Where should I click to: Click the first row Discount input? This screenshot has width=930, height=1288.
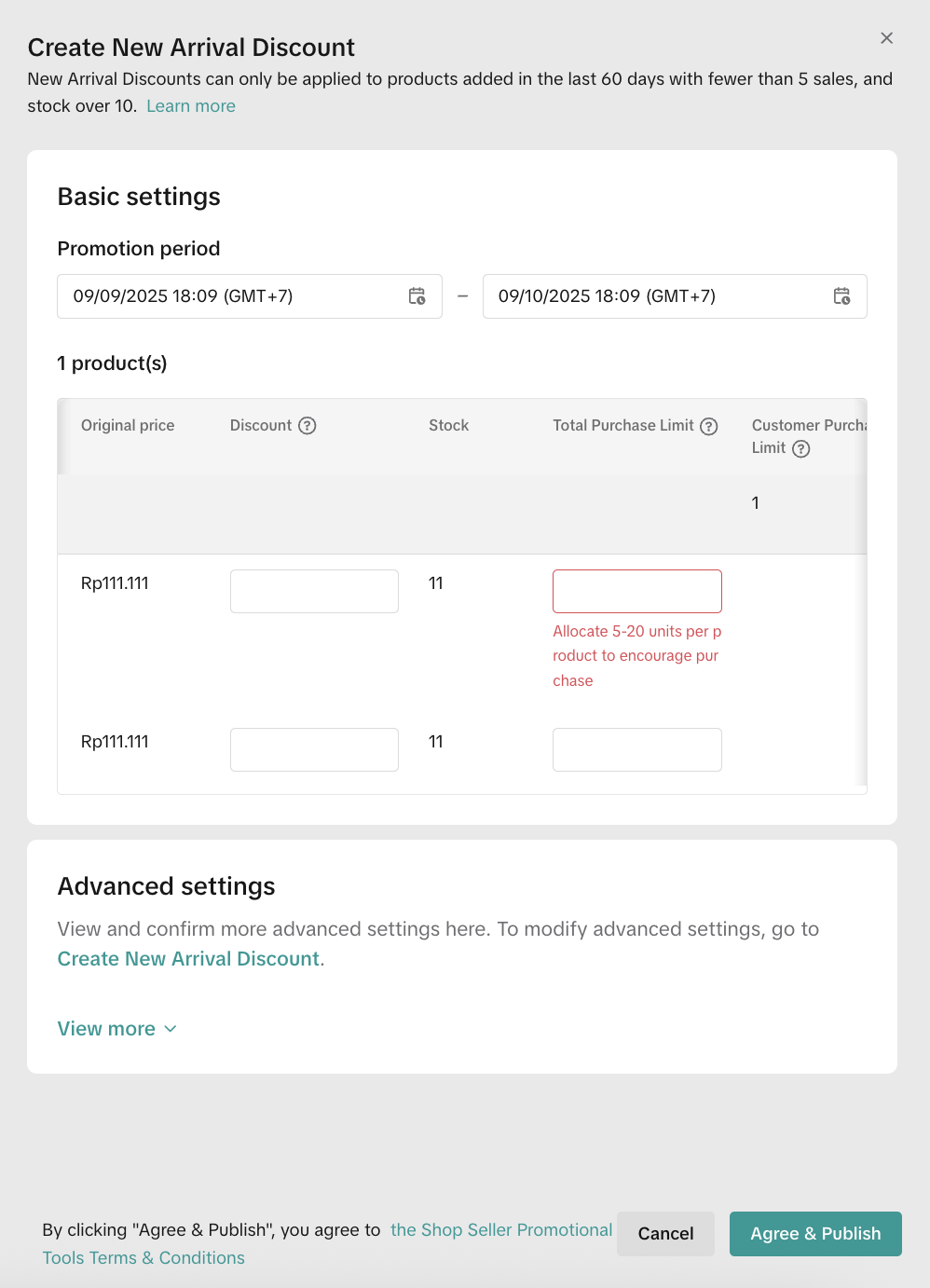coord(314,591)
